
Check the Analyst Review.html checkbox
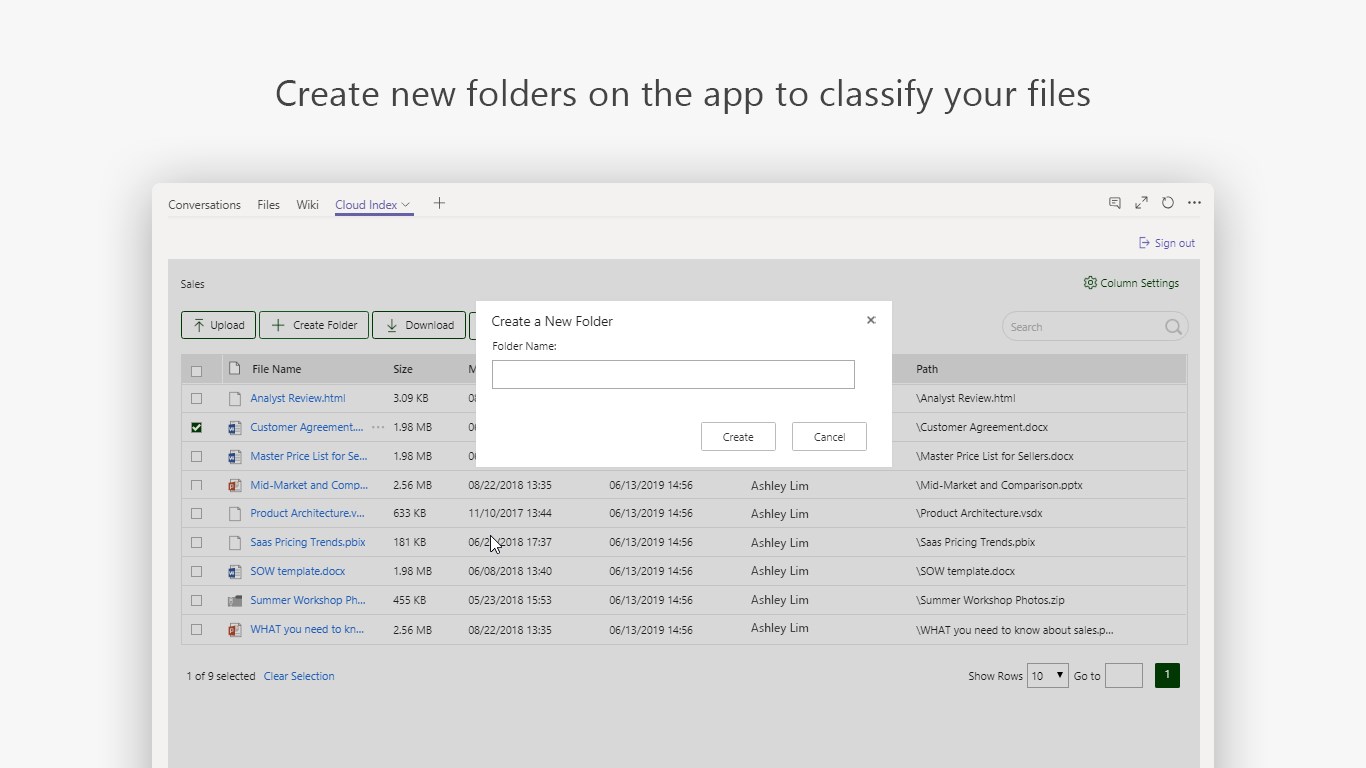[196, 399]
